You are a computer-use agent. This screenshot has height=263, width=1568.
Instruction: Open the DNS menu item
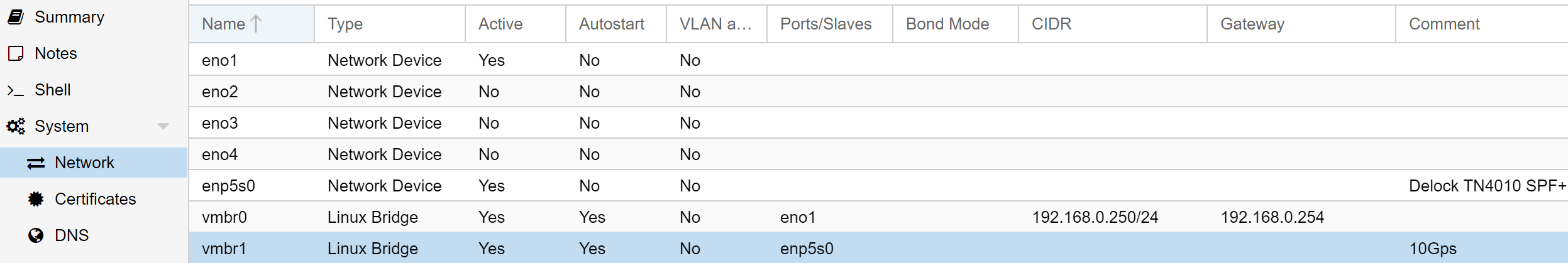72,235
